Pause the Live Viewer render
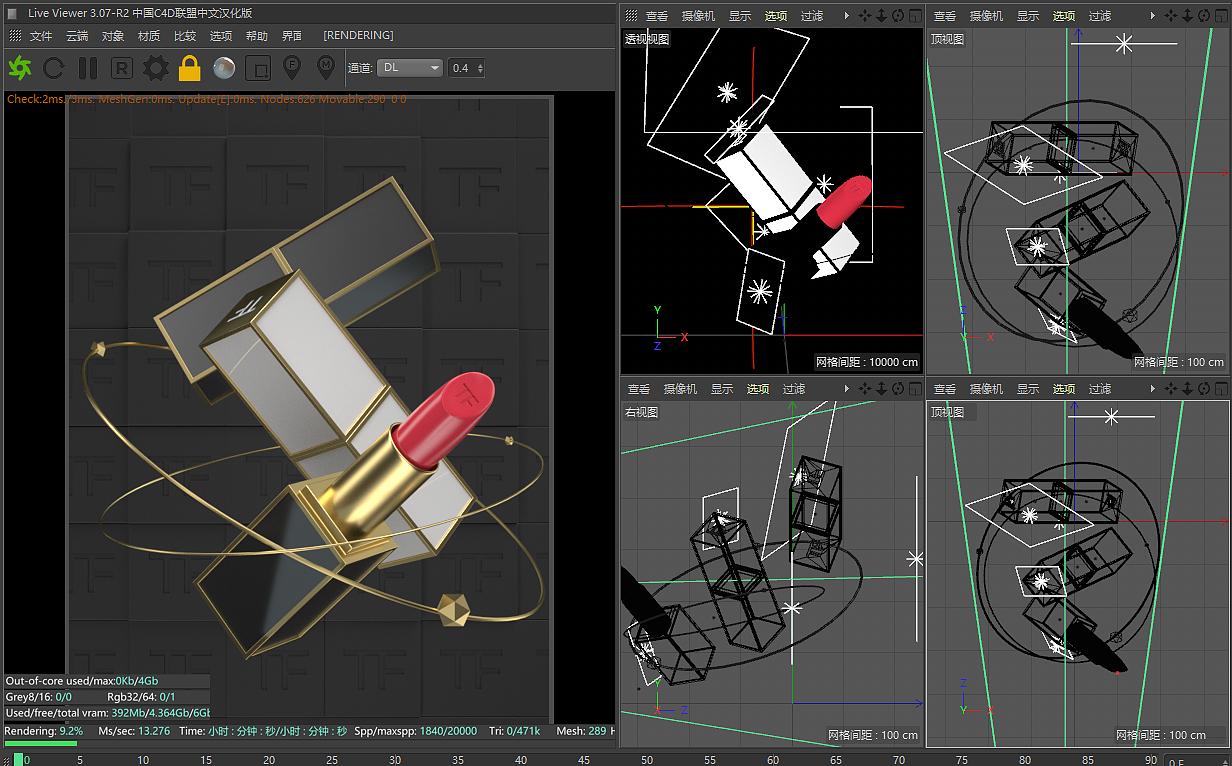 click(x=88, y=68)
